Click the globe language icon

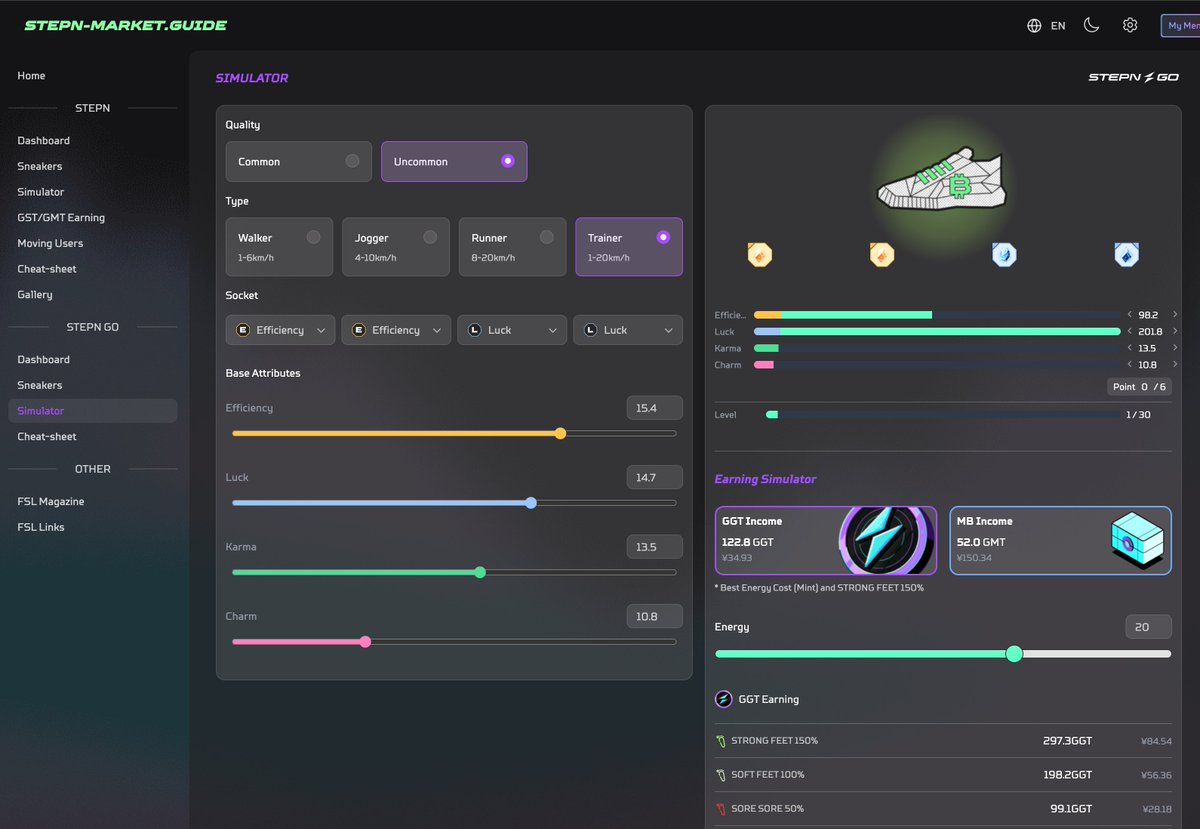[x=1034, y=25]
